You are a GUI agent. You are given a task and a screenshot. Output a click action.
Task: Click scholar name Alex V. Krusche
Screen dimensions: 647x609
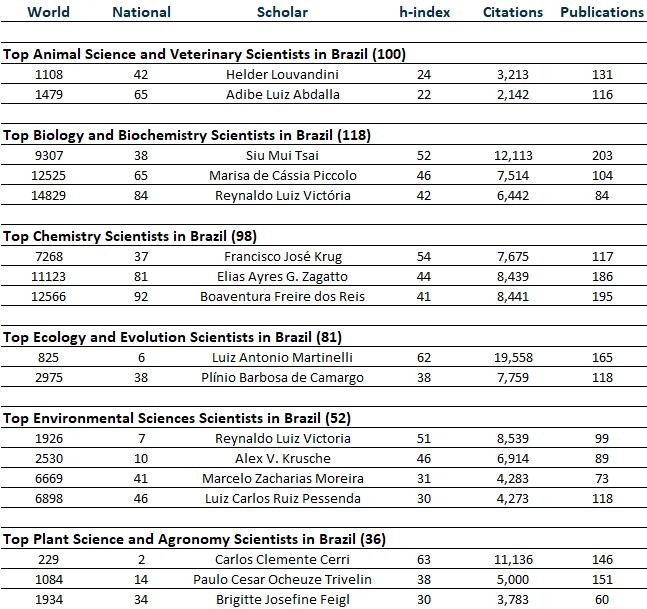tap(283, 458)
